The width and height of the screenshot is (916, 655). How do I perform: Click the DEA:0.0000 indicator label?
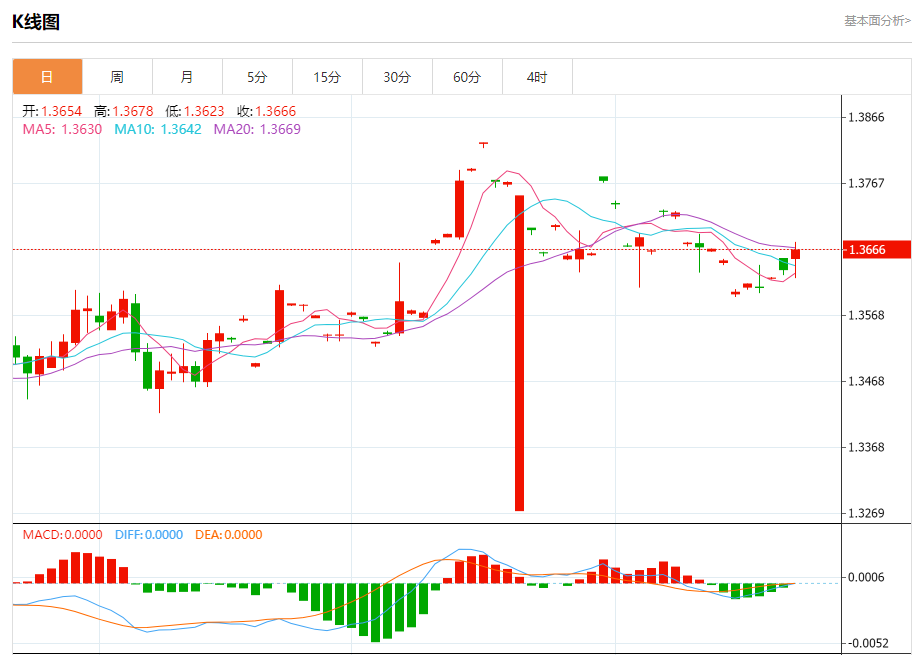pyautogui.click(x=229, y=535)
